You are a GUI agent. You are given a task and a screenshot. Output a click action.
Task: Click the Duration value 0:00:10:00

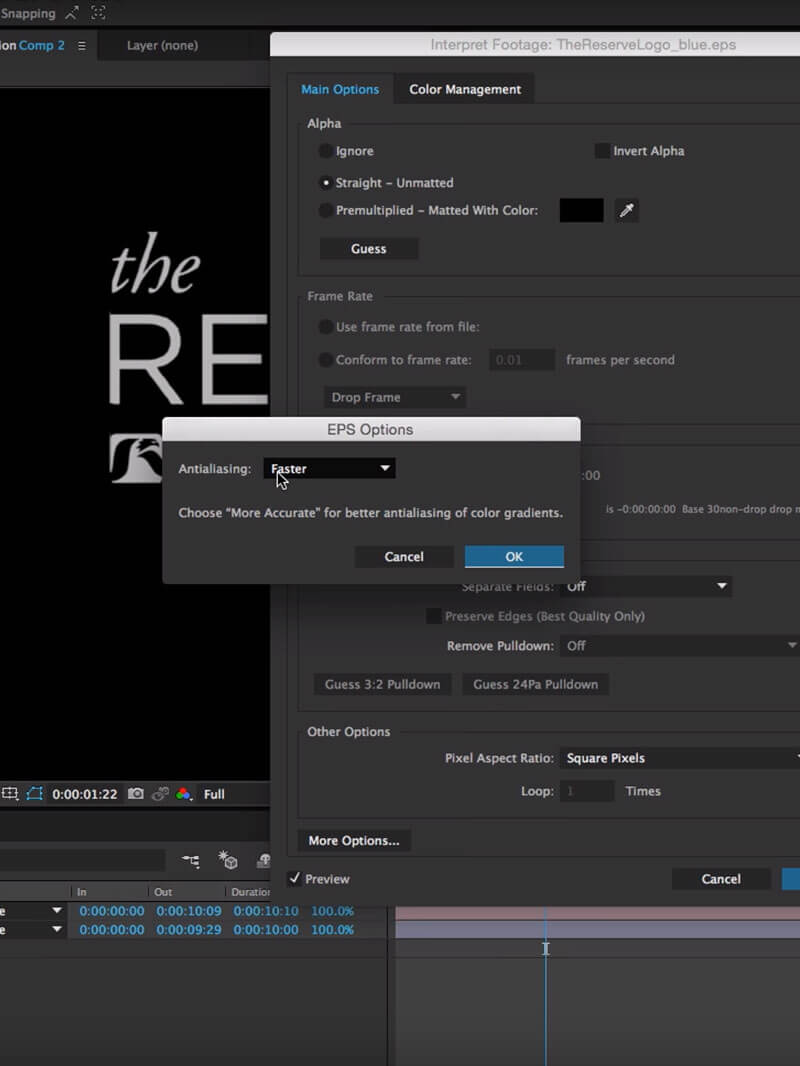[x=266, y=929]
